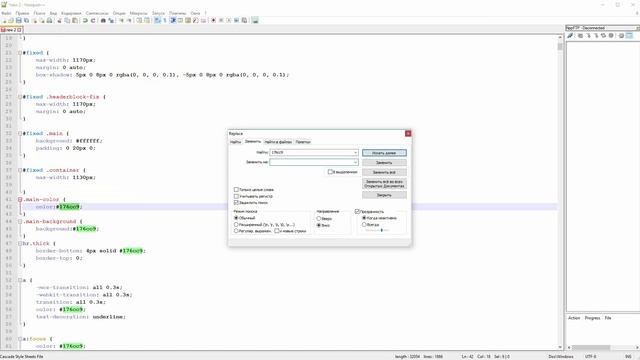Click the NppFTP panel horizontal scrollbar
The width and height of the screenshot is (640, 360).
coord(603,347)
